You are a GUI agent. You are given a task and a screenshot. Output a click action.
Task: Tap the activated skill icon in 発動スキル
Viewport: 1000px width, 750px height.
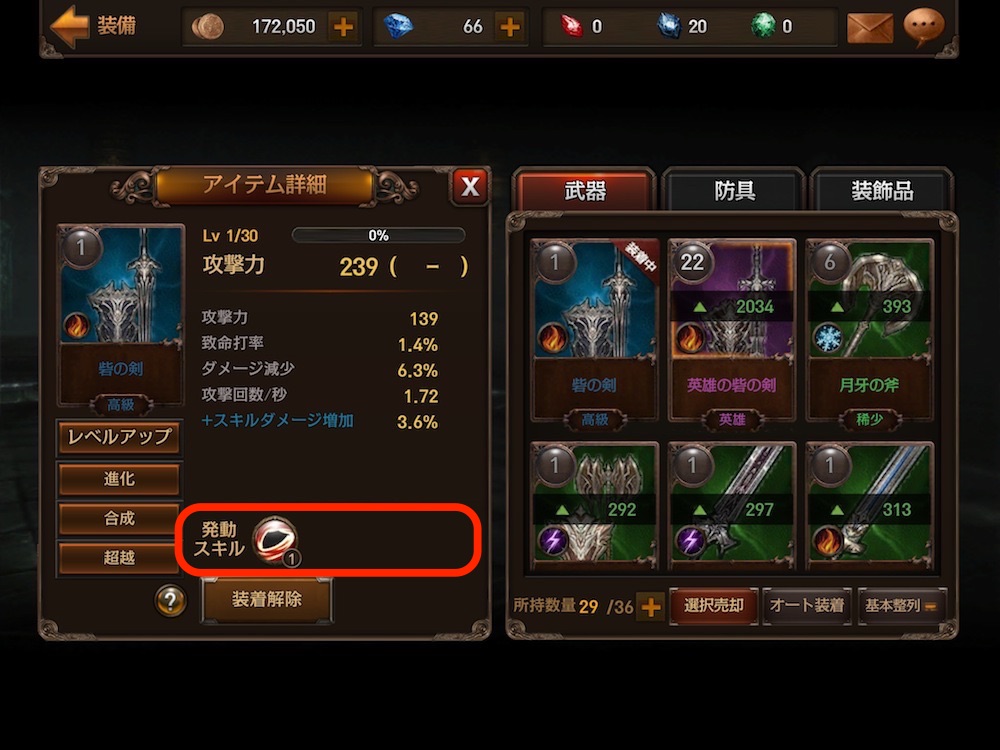tap(276, 540)
